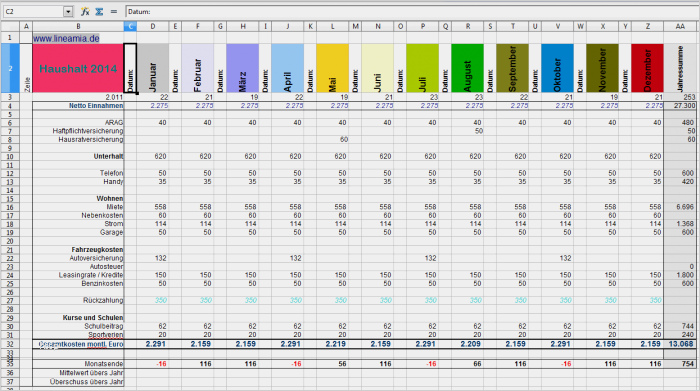Click the Name Box showing C2
The height and width of the screenshot is (391, 700).
(x=33, y=12)
